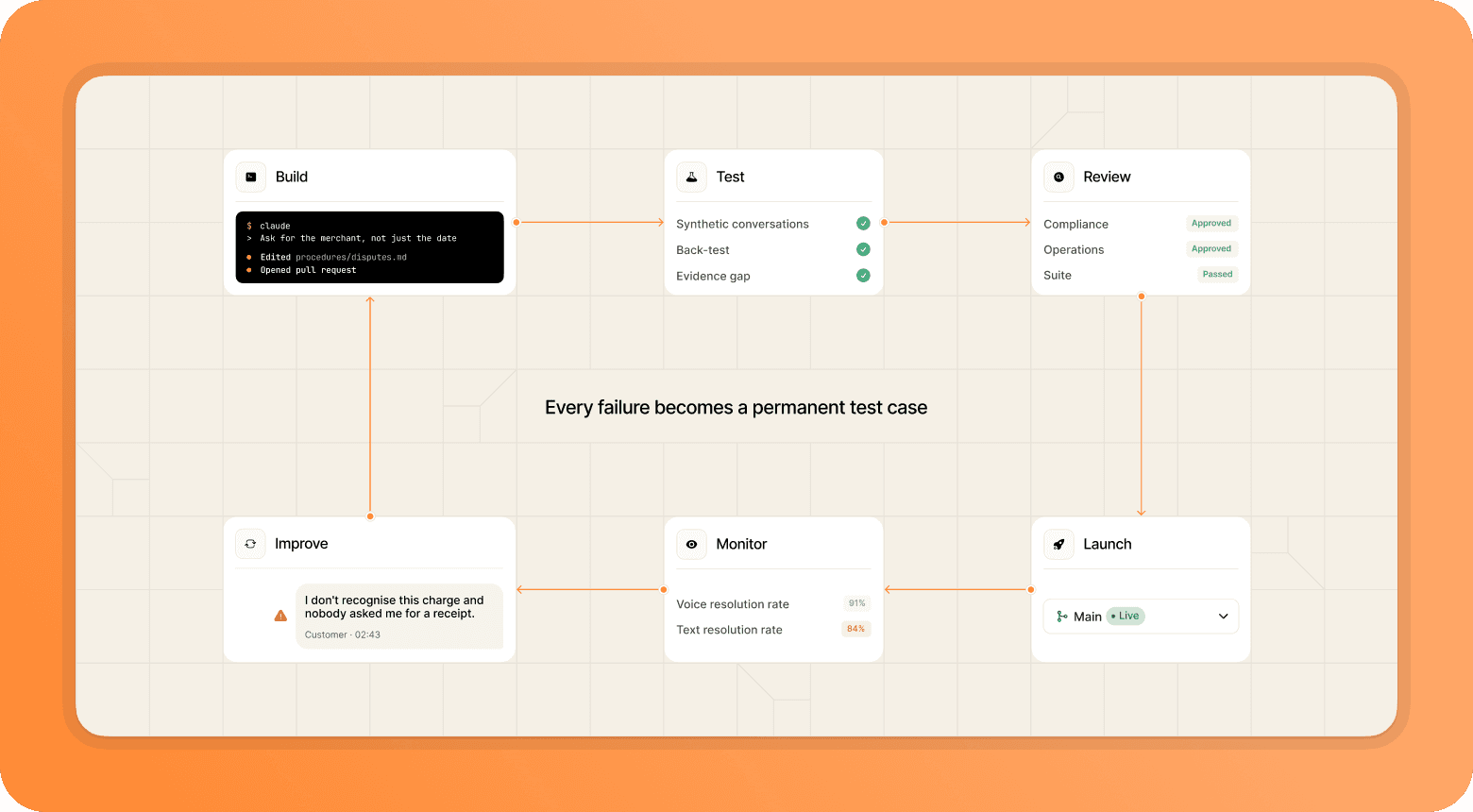Click the Evidence gap label
Image resolution: width=1473 pixels, height=812 pixels.
click(713, 276)
